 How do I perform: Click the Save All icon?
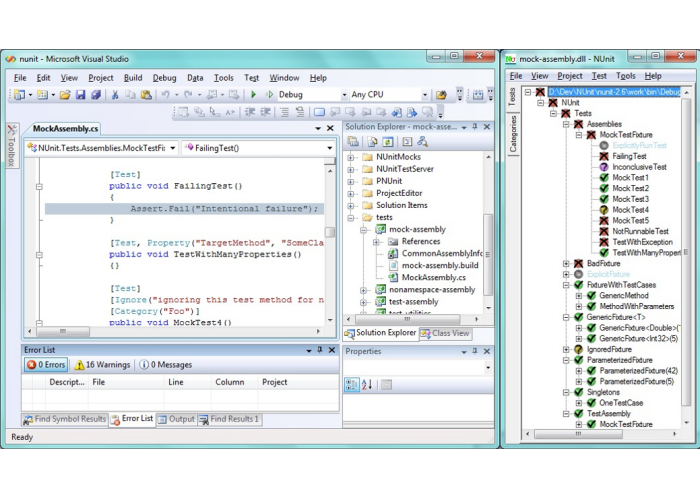pyautogui.click(x=96, y=95)
